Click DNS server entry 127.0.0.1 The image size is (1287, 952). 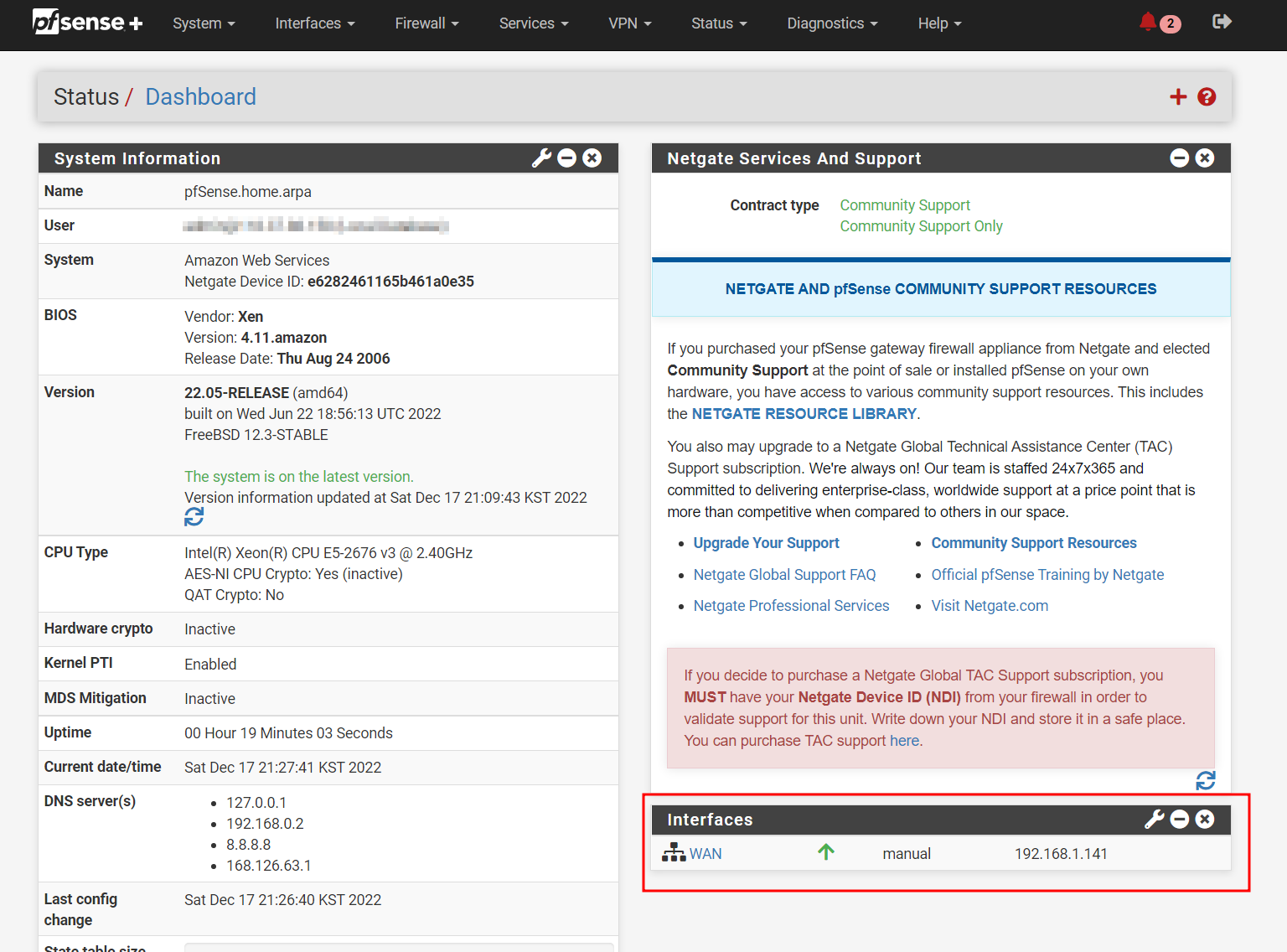click(256, 803)
